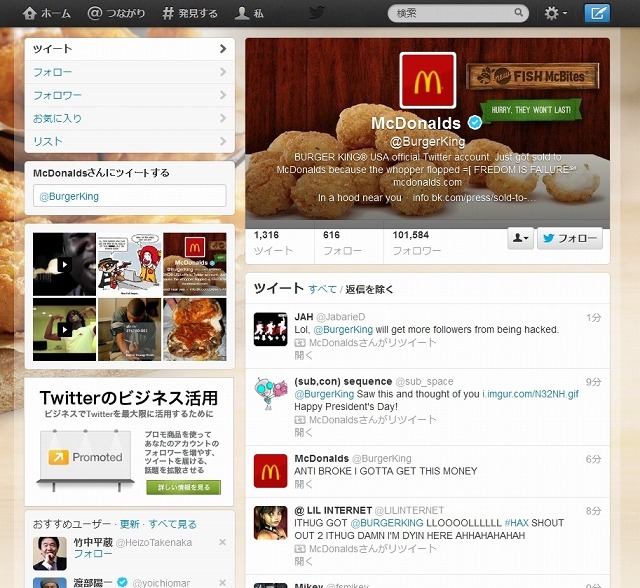Switch to 返信を除く tweets filter

pyautogui.click(x=369, y=289)
